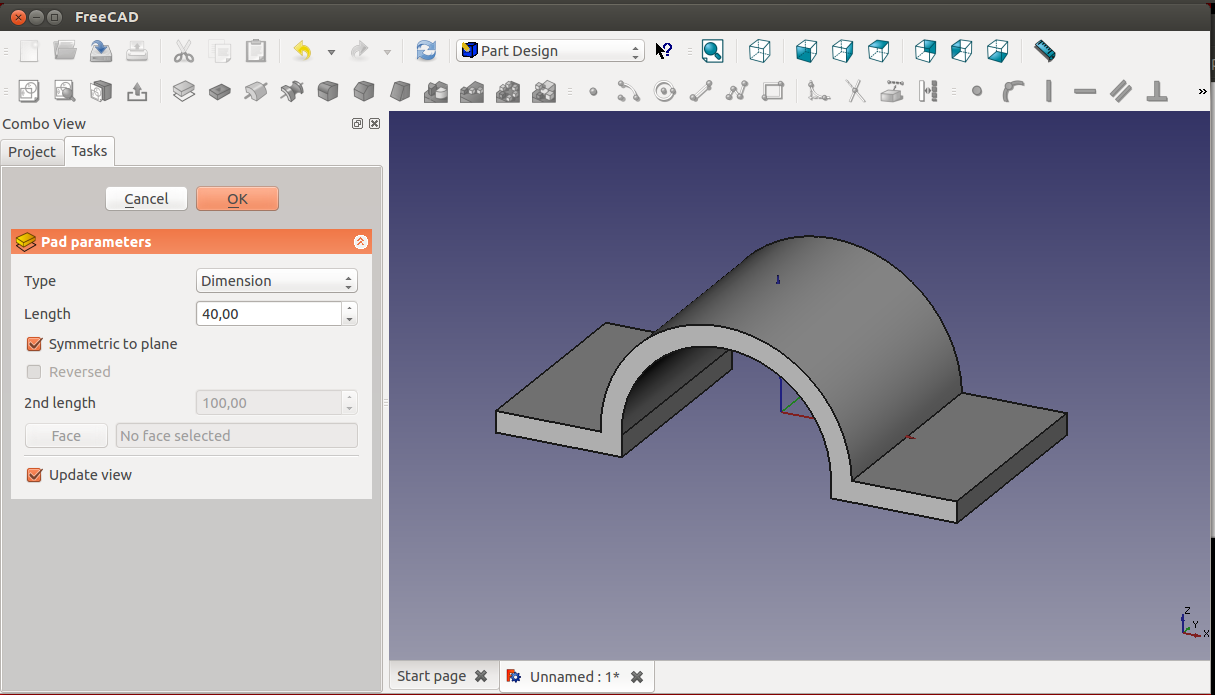Enable the Symmetric to plane checkbox
Viewport: 1215px width, 695px height.
pos(35,344)
